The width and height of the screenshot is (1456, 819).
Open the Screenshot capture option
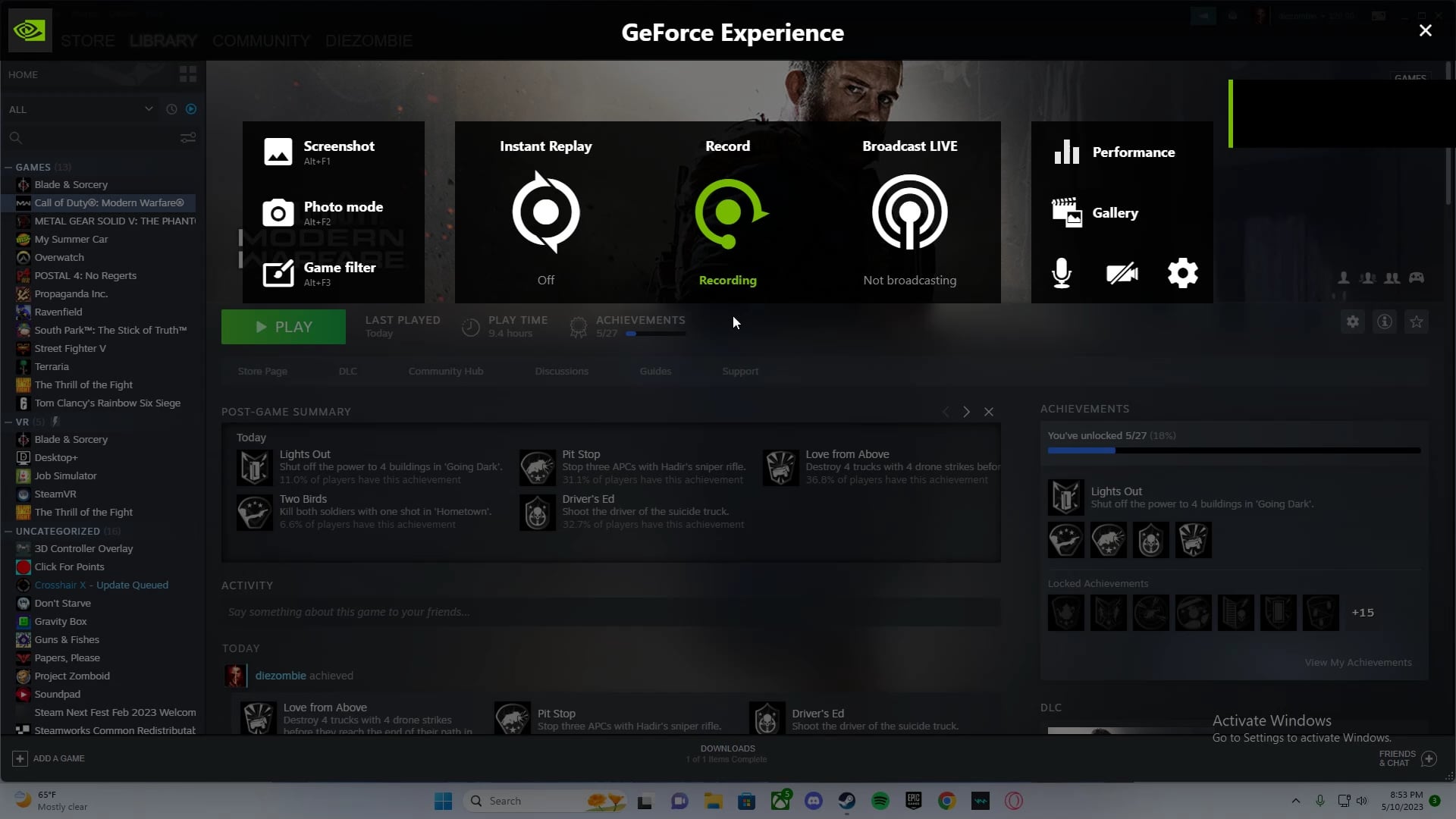click(x=319, y=152)
